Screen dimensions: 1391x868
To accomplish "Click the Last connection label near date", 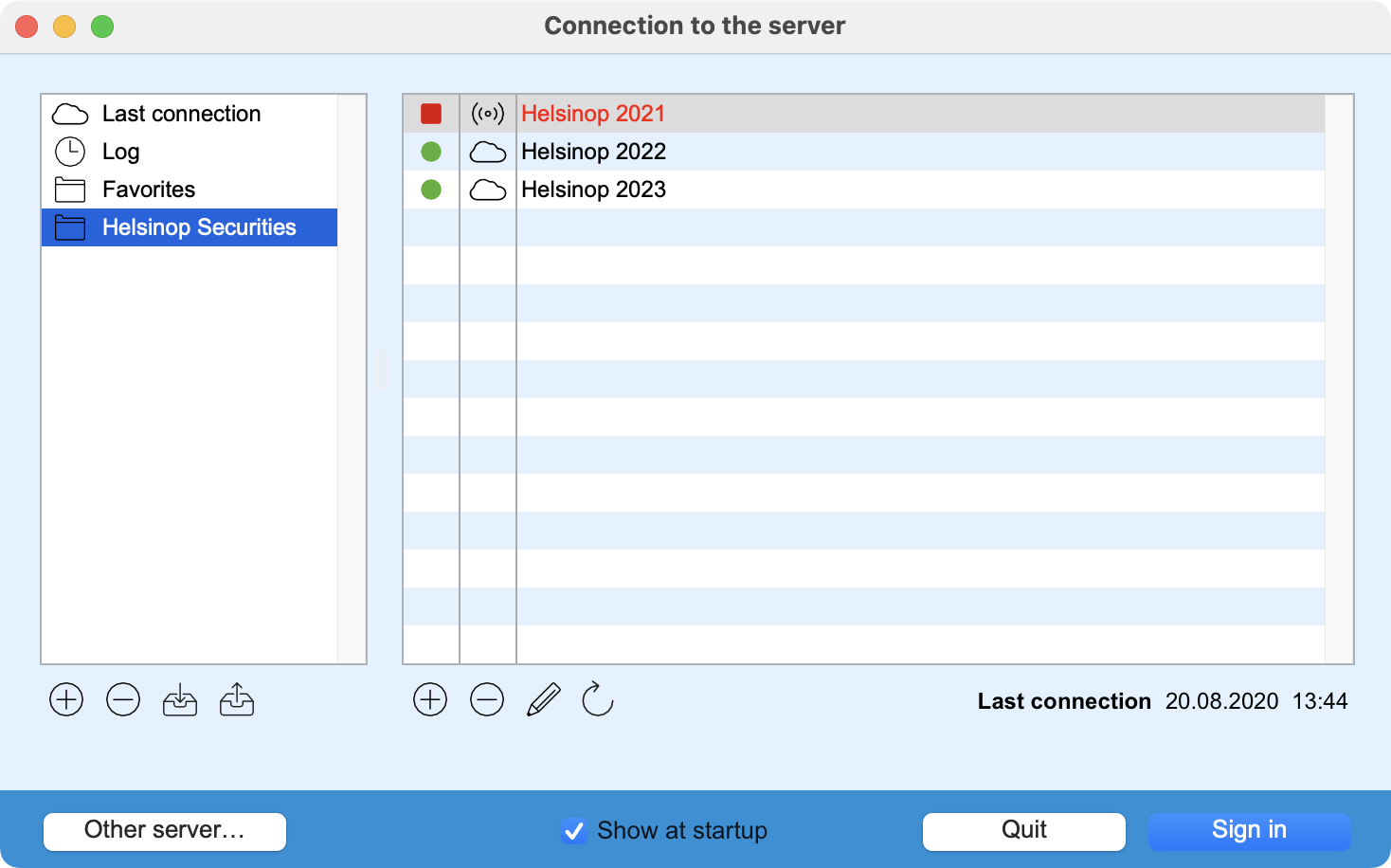I will coord(1064,701).
